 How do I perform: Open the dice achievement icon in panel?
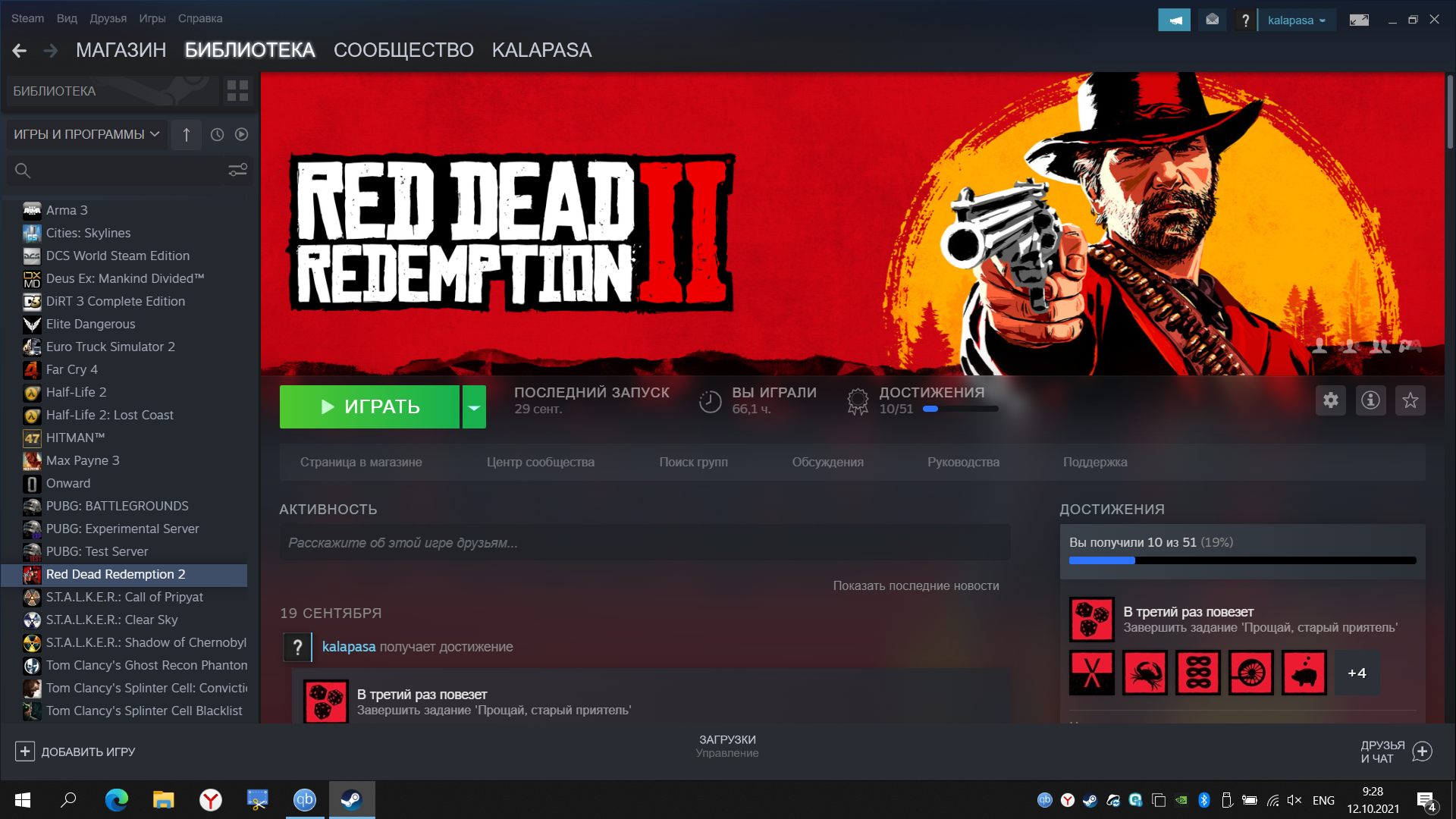point(1092,620)
